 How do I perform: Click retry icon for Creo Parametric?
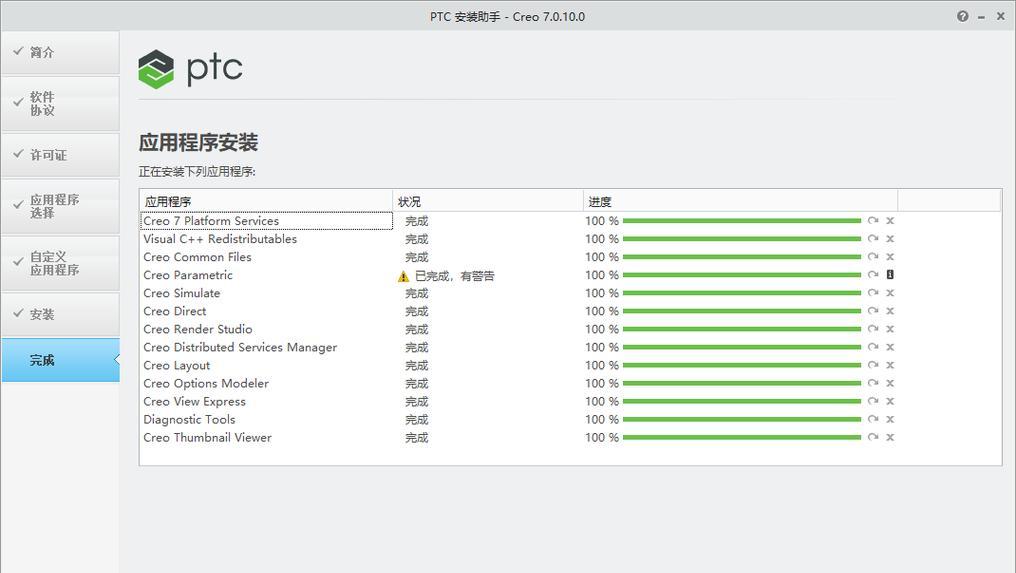click(873, 275)
